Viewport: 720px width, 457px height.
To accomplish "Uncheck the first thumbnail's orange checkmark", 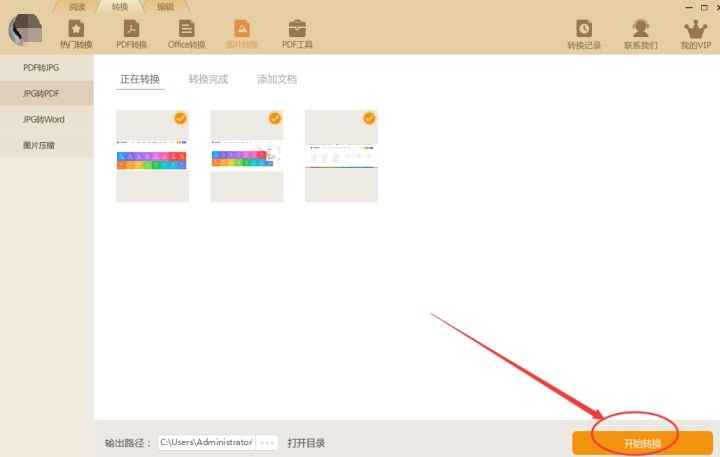I will [180, 118].
